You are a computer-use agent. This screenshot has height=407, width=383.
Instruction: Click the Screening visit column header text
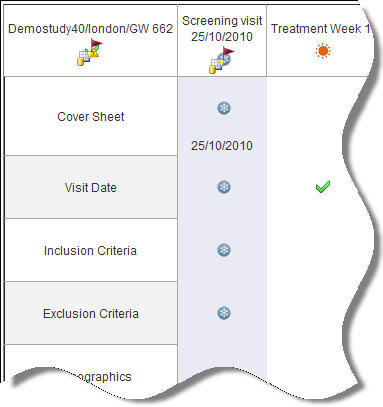(x=222, y=21)
